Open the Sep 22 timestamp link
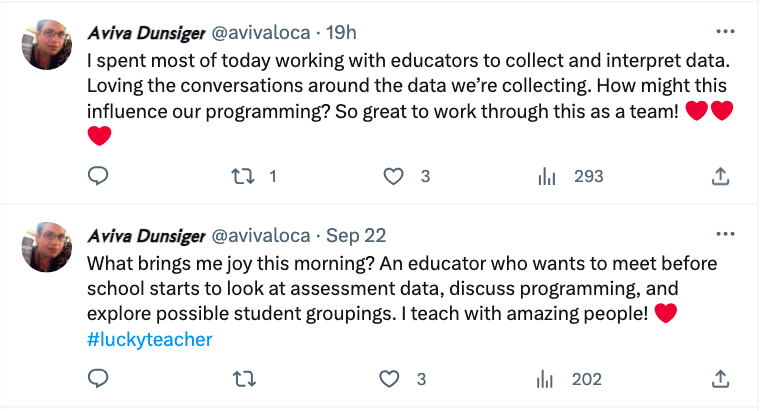 pyautogui.click(x=356, y=236)
